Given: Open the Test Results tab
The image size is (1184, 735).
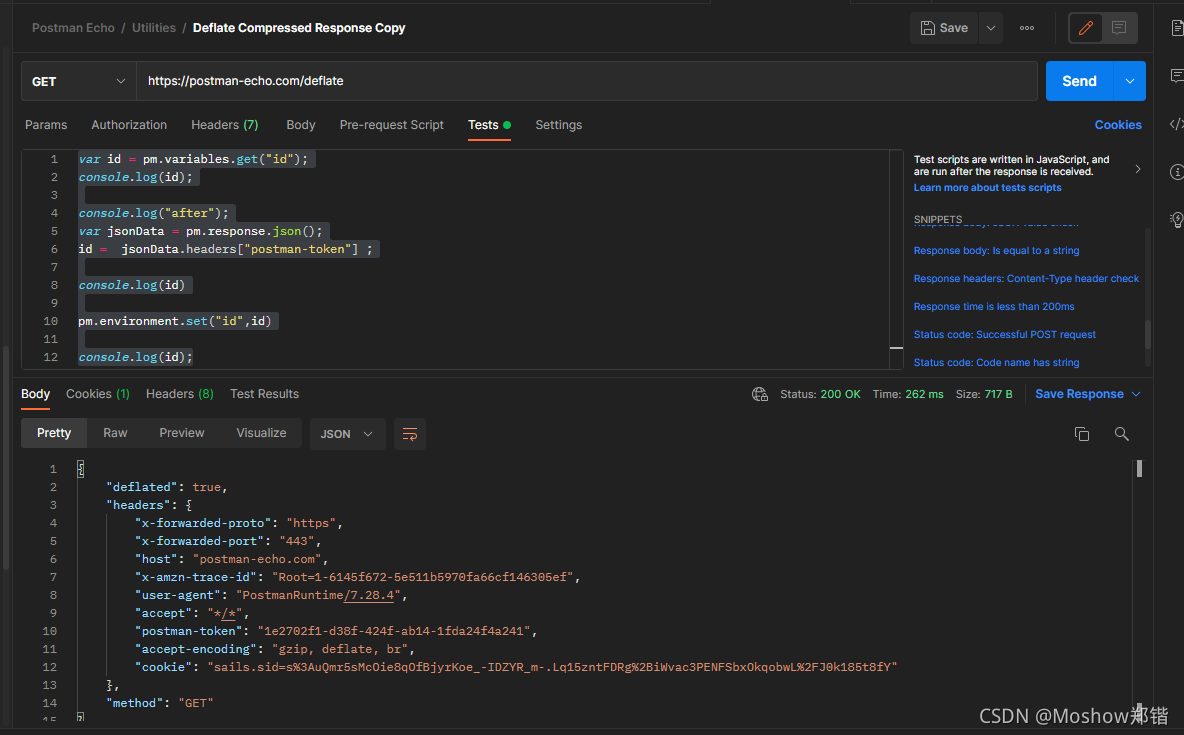Looking at the screenshot, I should (x=264, y=394).
